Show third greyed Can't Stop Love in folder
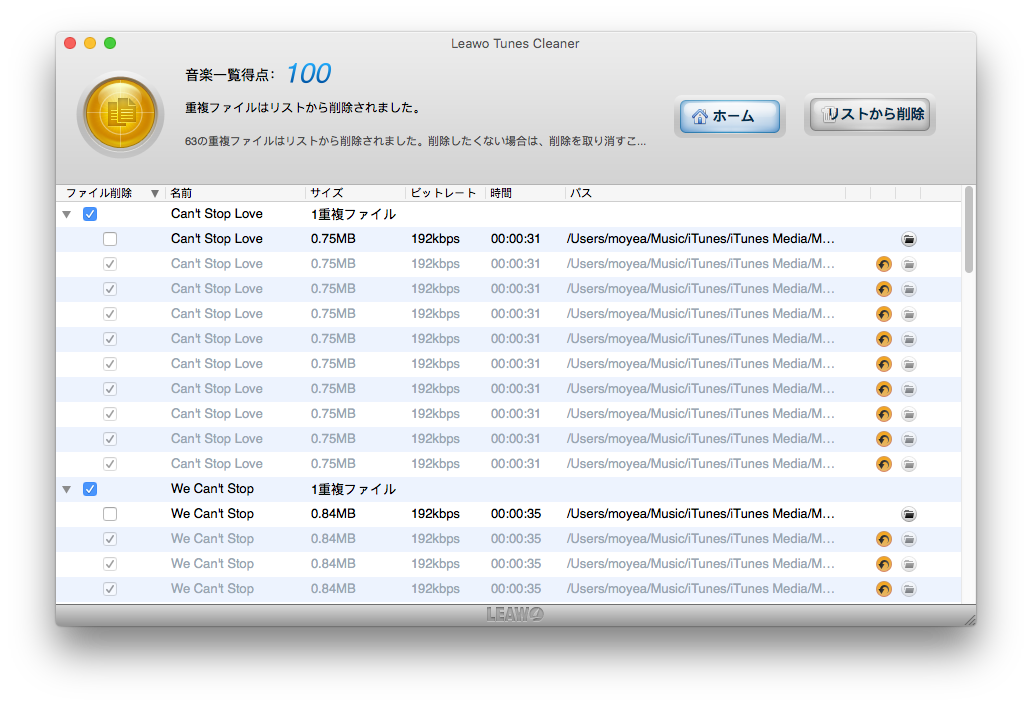 coord(909,315)
